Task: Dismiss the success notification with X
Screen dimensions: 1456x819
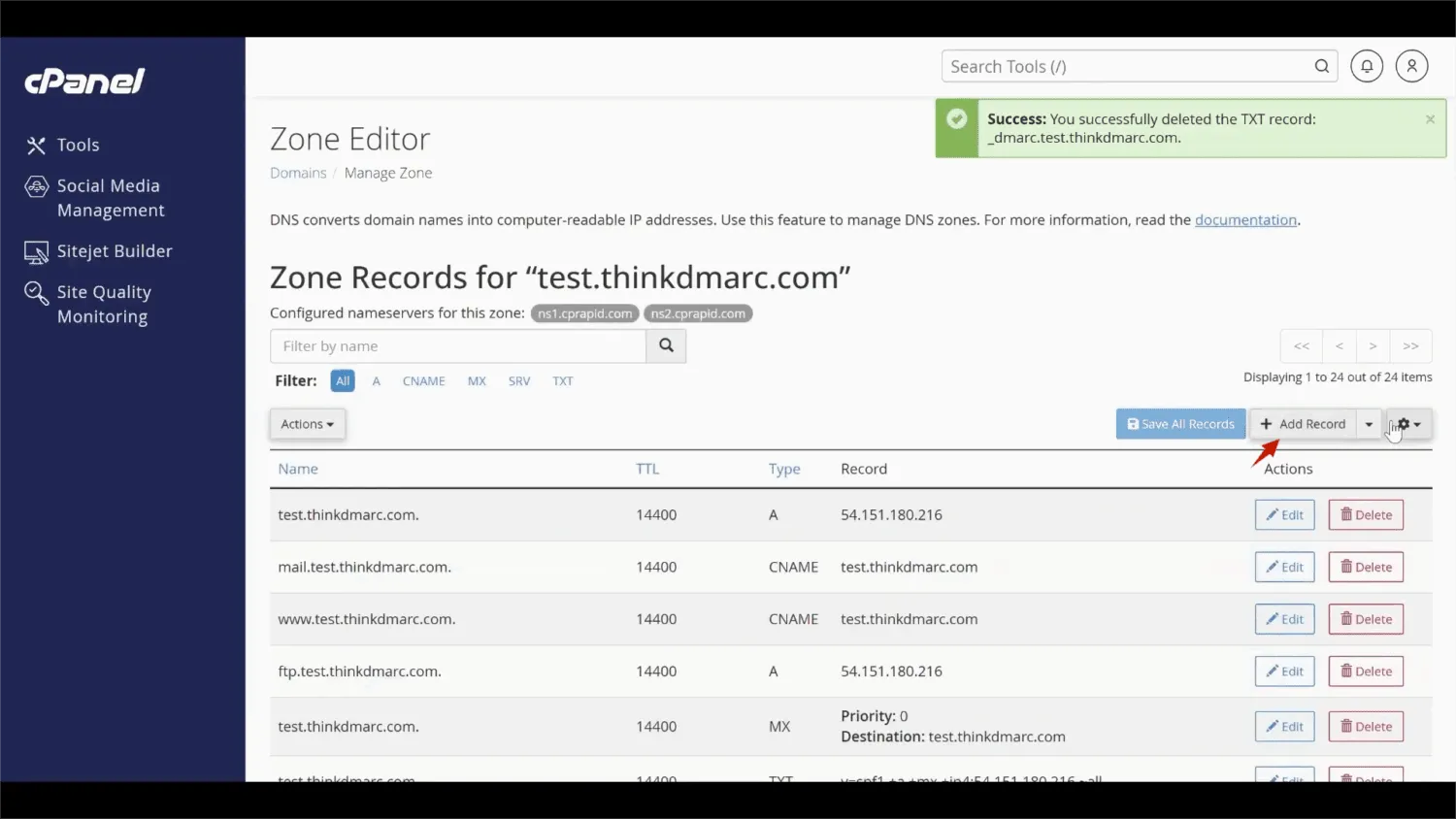Action: click(x=1430, y=119)
